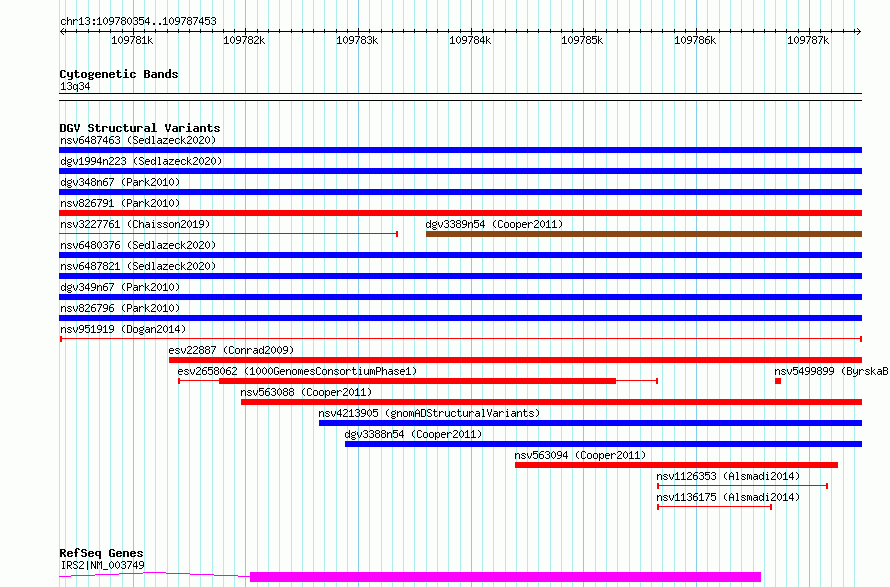This screenshot has height=587, width=890.
Task: Click the thin red line for nsv951919
Action: pyautogui.click(x=460, y=339)
